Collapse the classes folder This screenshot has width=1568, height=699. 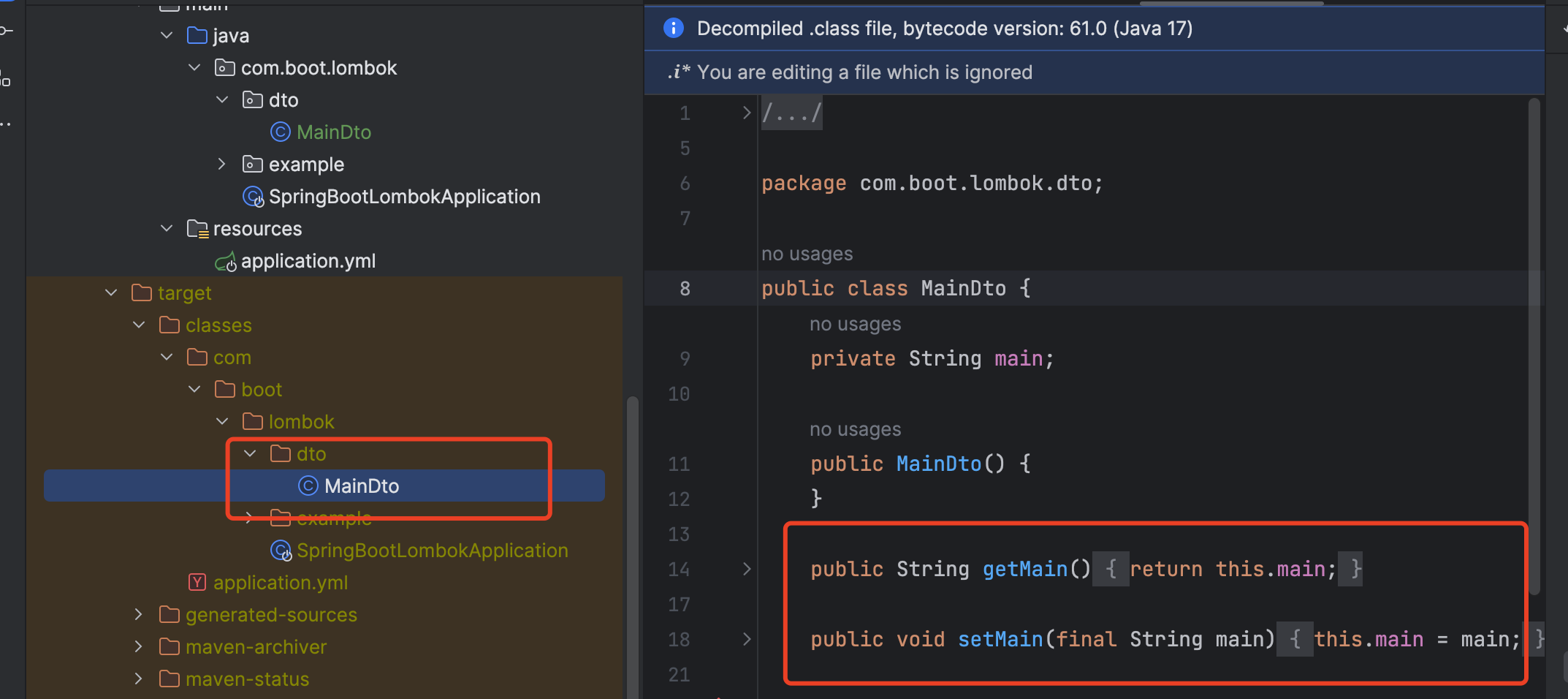pyautogui.click(x=139, y=325)
